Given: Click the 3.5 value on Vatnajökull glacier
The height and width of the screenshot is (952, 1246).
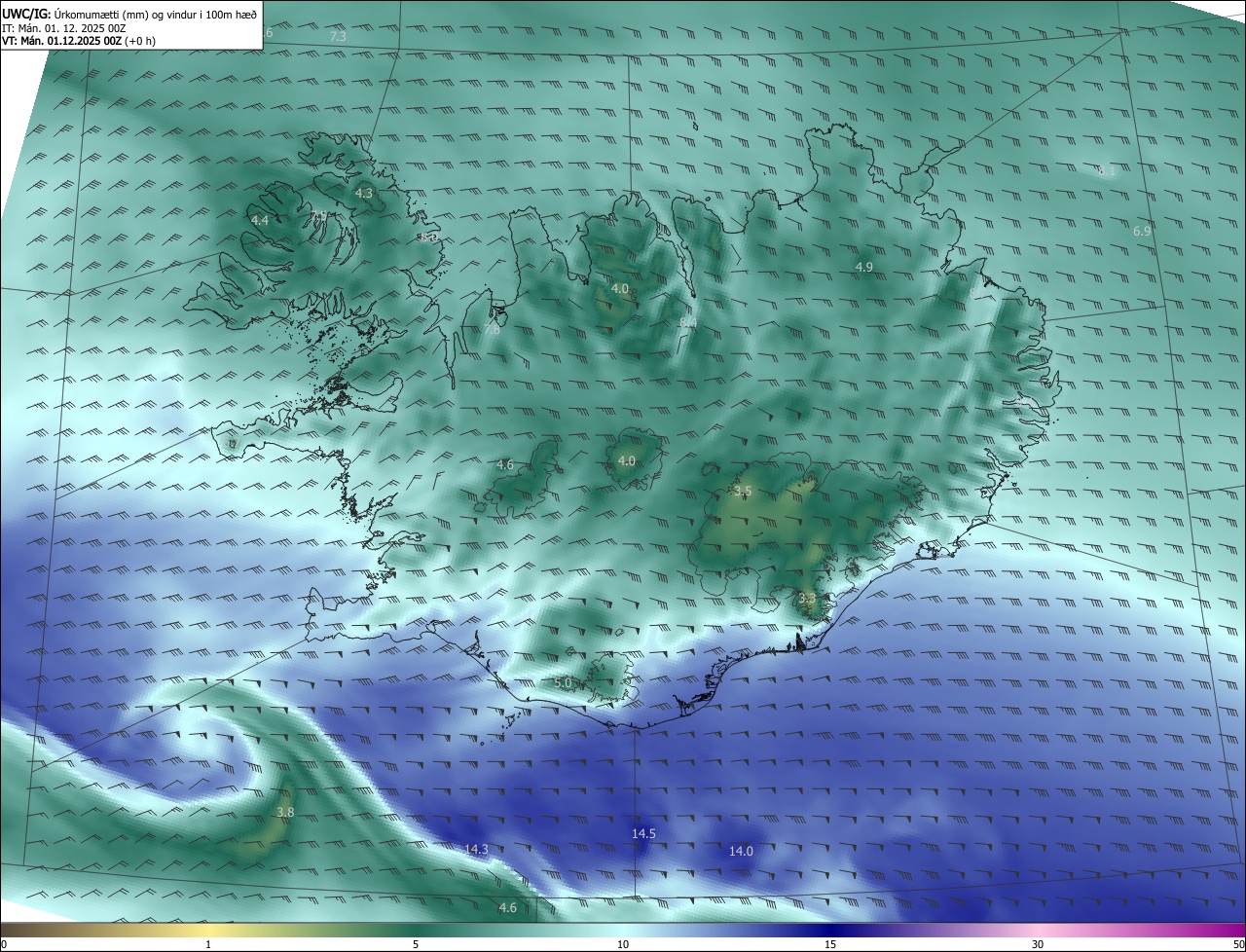Looking at the screenshot, I should click(x=743, y=492).
